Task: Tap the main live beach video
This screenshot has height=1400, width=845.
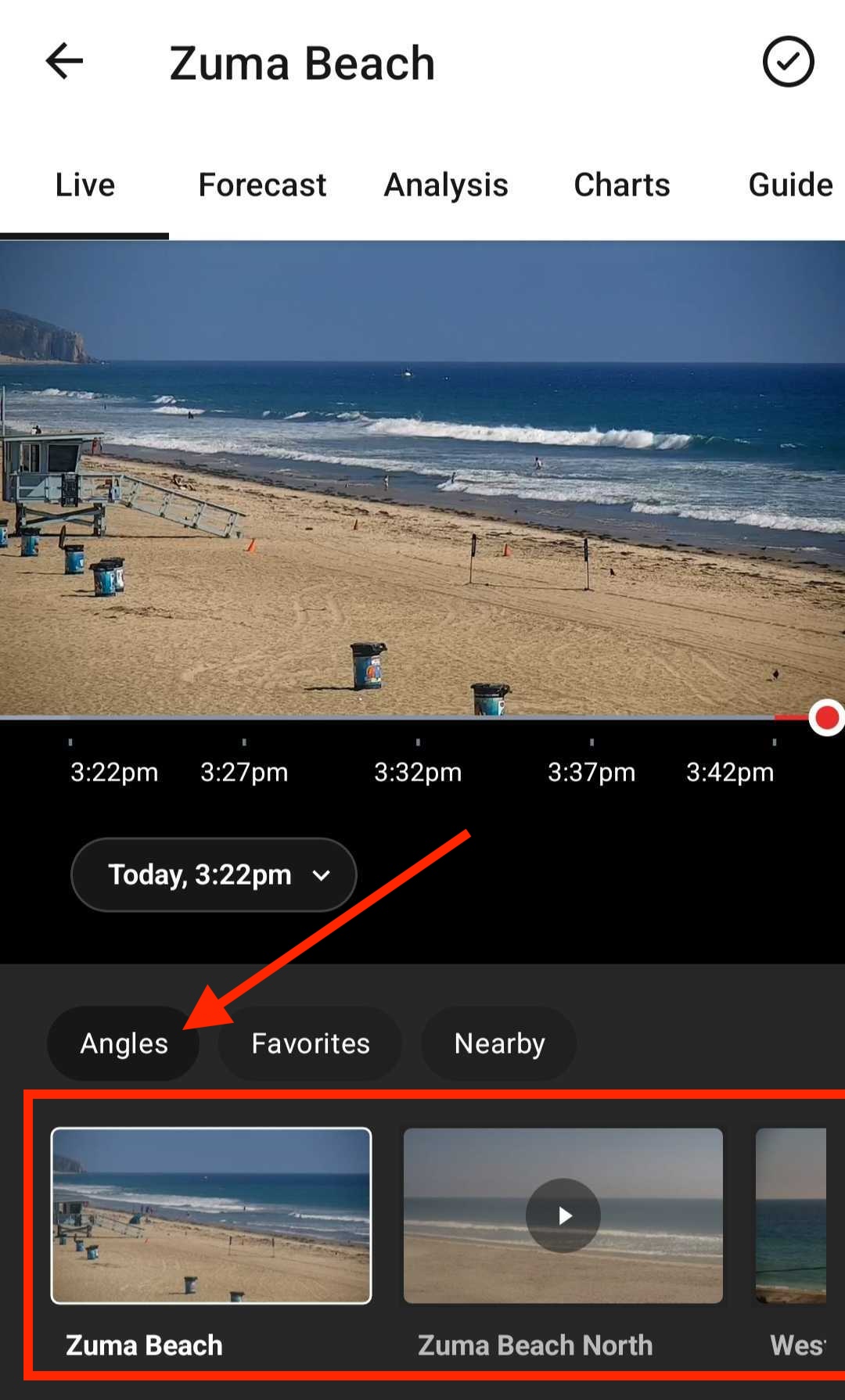Action: coord(422,478)
